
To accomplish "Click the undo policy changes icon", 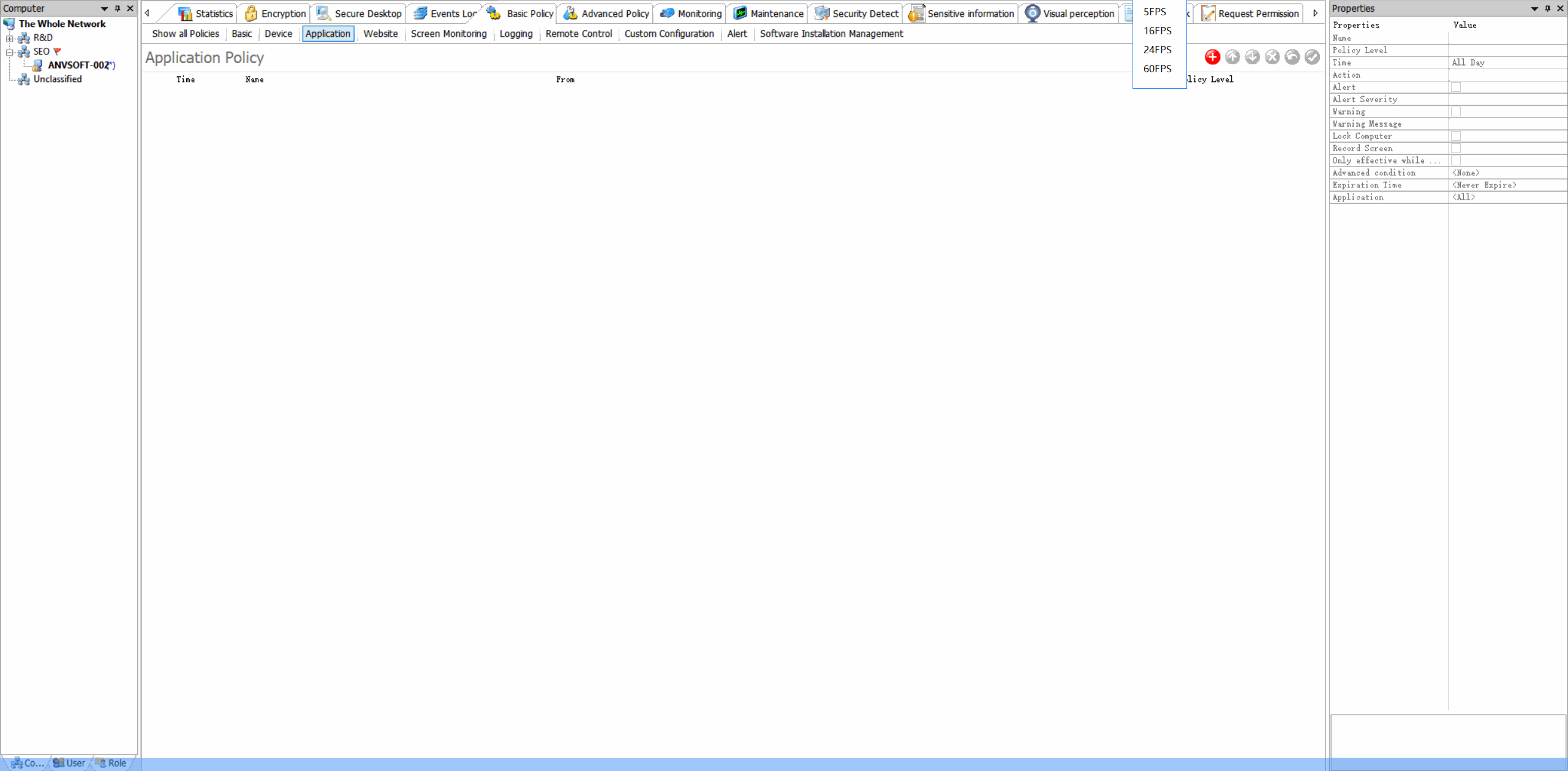I will [1292, 57].
